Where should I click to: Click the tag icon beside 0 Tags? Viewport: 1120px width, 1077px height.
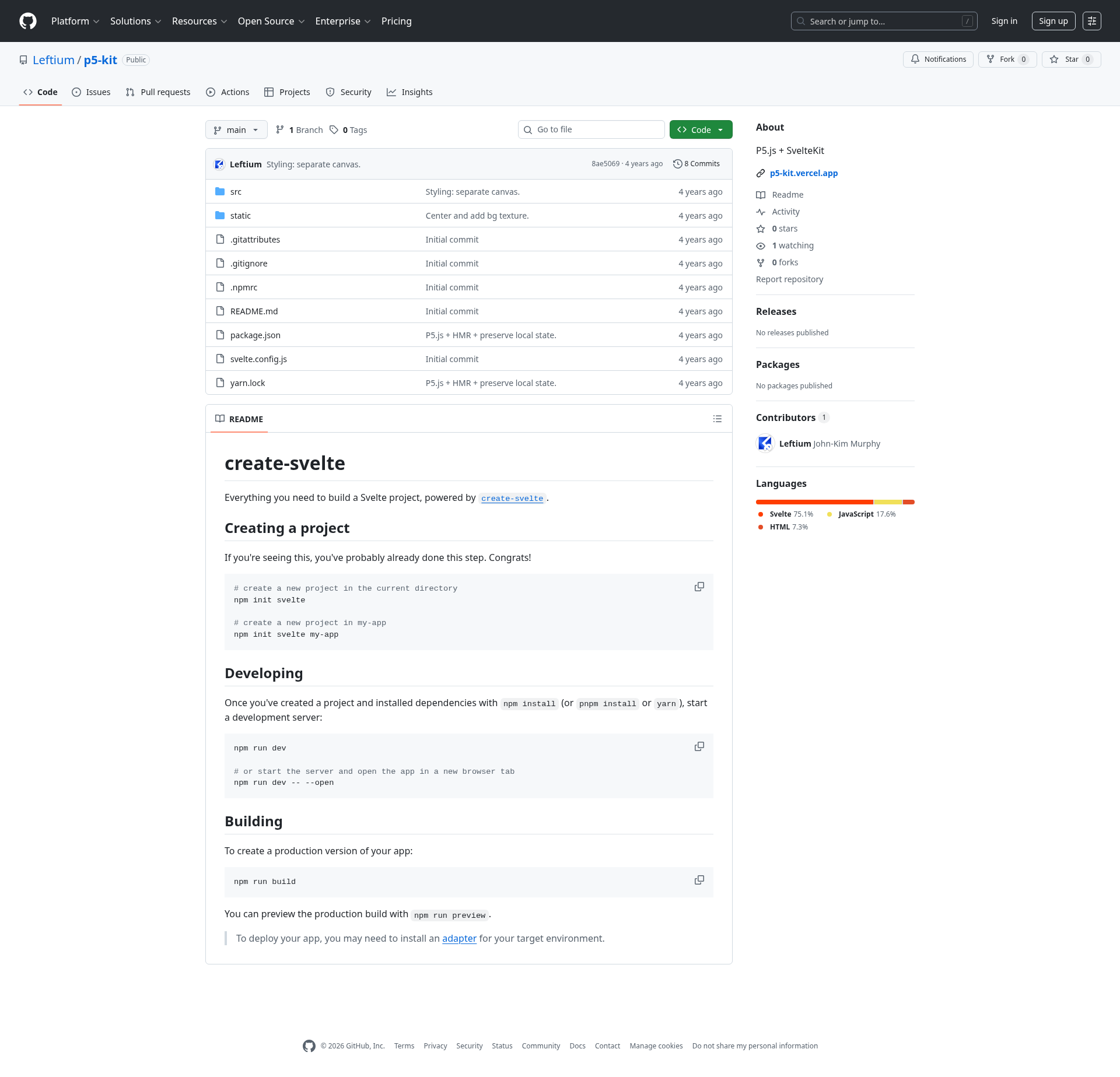(334, 130)
